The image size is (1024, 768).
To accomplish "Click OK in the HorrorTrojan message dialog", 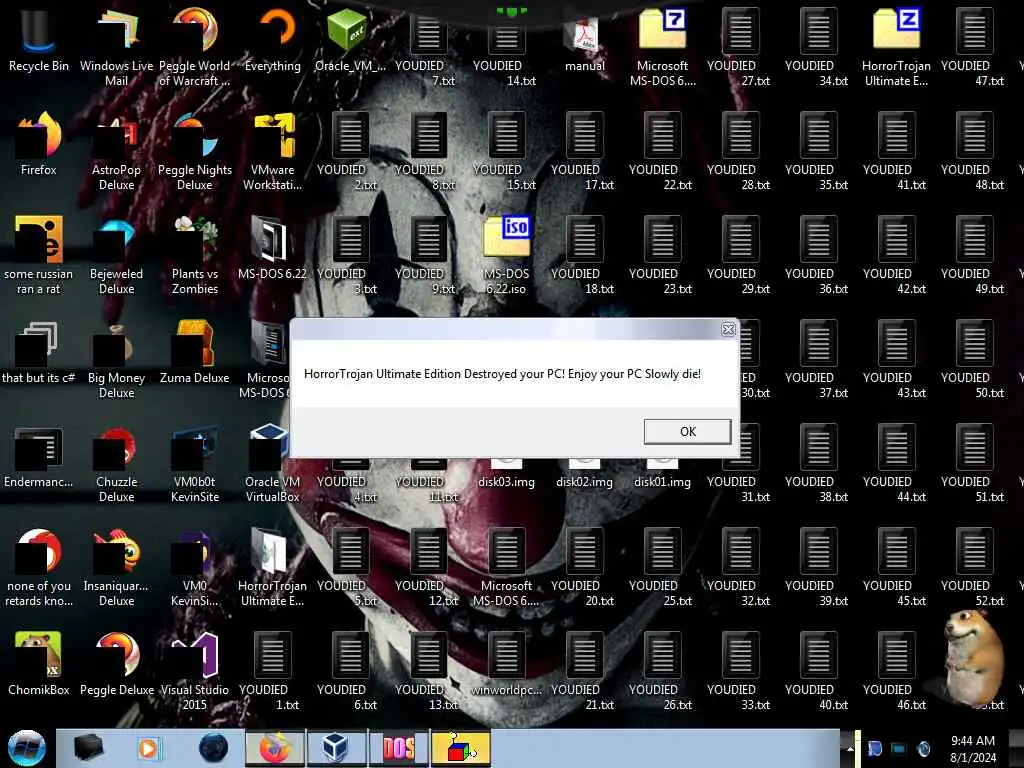I will coord(687,432).
